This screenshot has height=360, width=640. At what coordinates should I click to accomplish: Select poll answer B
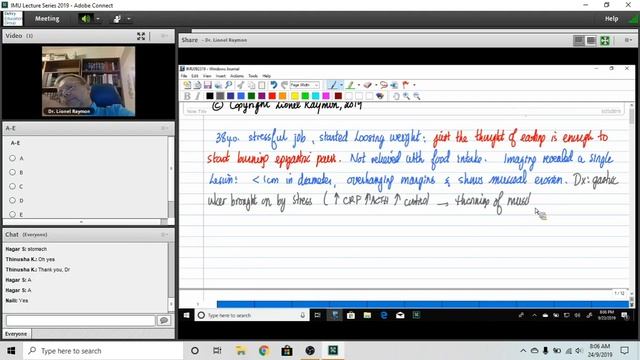click(13, 172)
